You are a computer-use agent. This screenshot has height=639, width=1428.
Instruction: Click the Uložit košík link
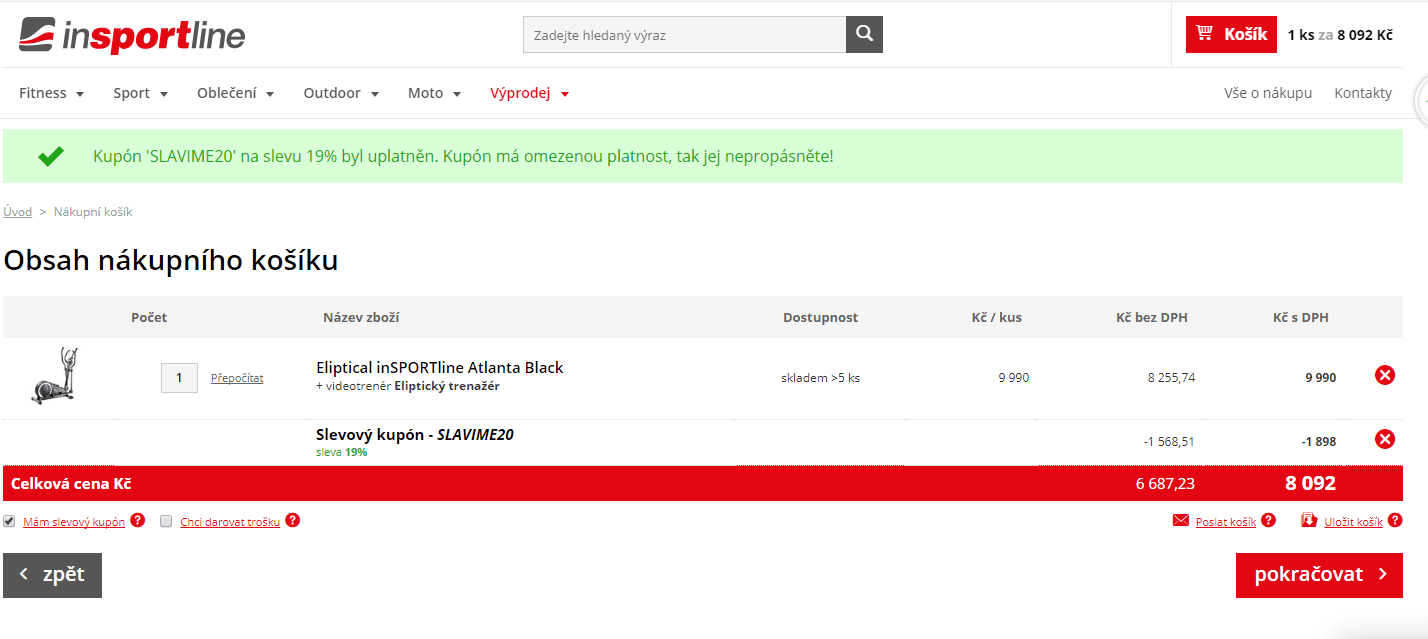(x=1353, y=522)
